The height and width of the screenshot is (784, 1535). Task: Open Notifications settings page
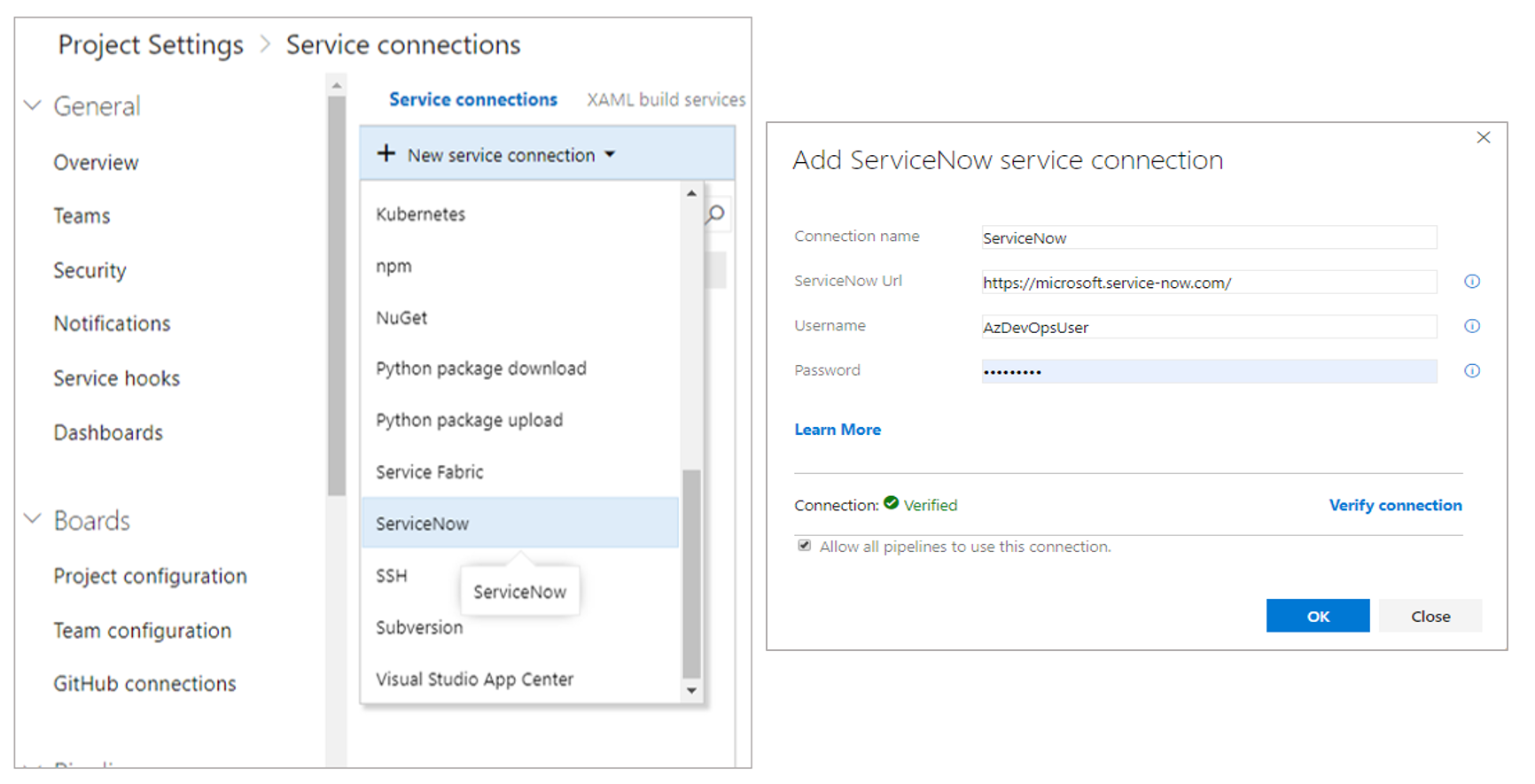tap(112, 323)
